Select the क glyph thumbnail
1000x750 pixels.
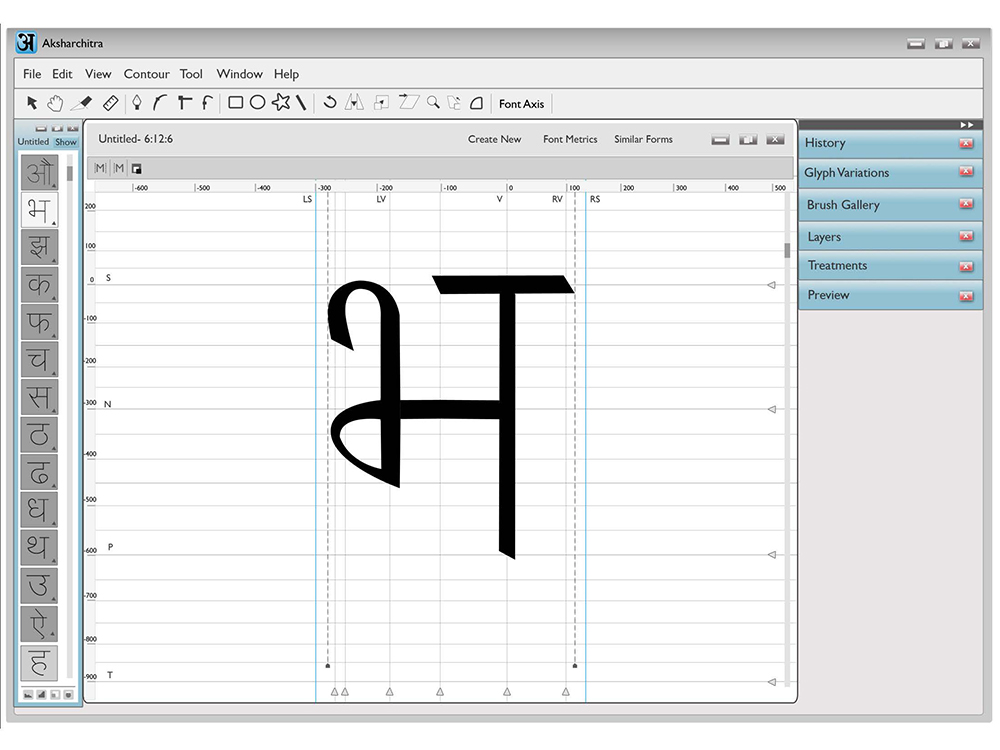[39, 284]
